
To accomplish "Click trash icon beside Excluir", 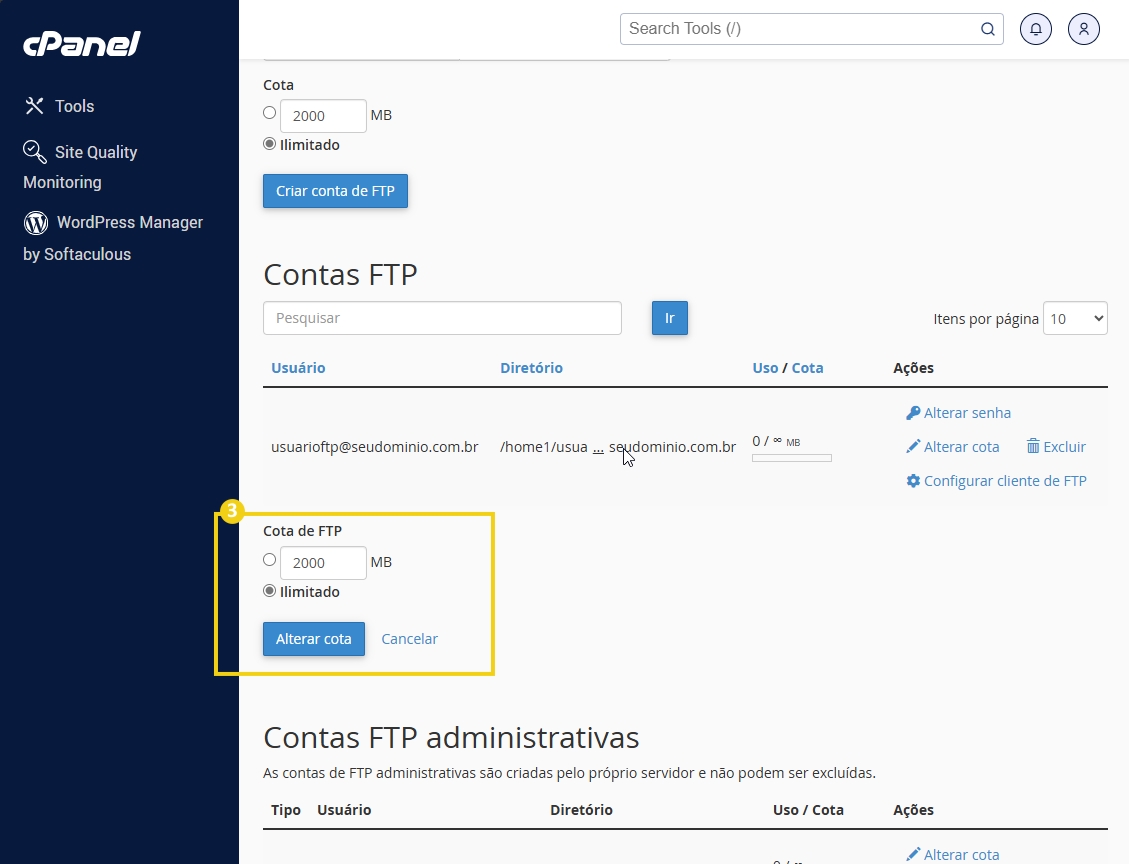I will (x=1033, y=446).
